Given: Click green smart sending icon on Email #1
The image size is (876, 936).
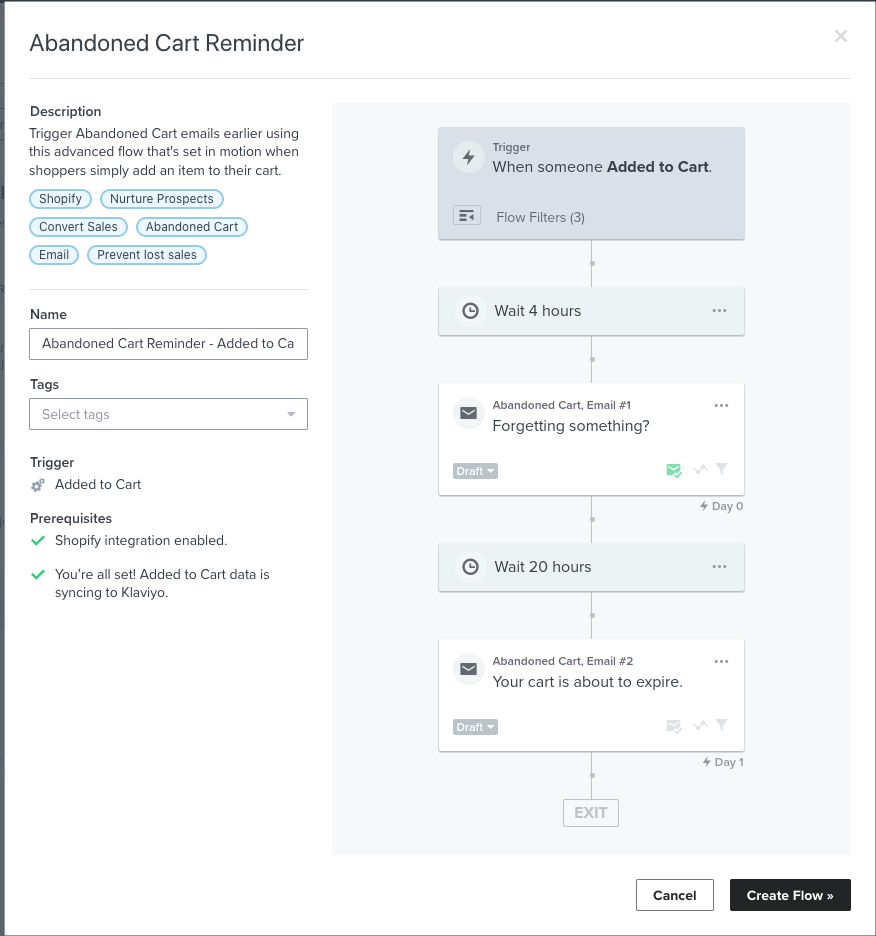Looking at the screenshot, I should [x=674, y=470].
